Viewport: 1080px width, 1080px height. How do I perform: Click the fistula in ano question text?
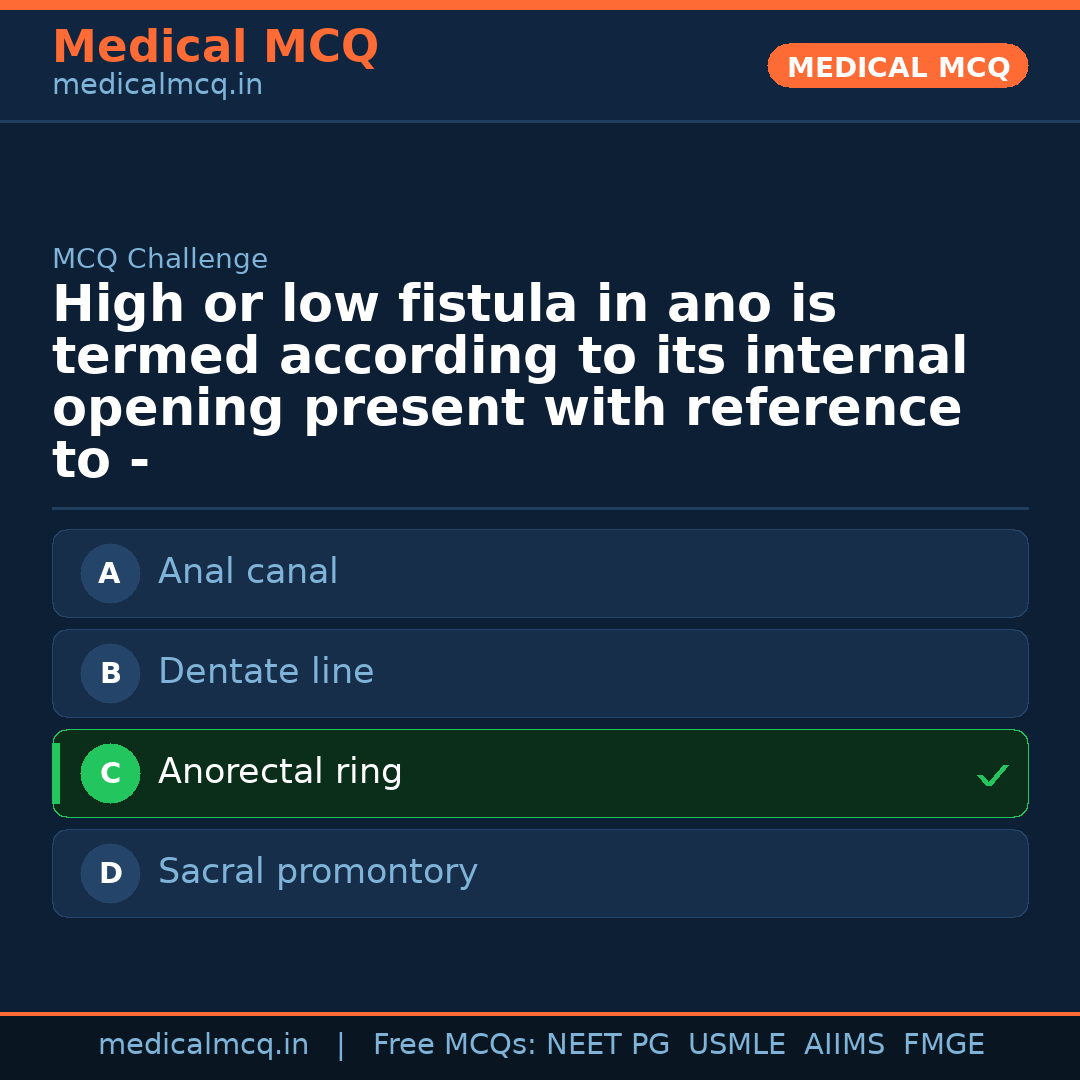tap(509, 382)
